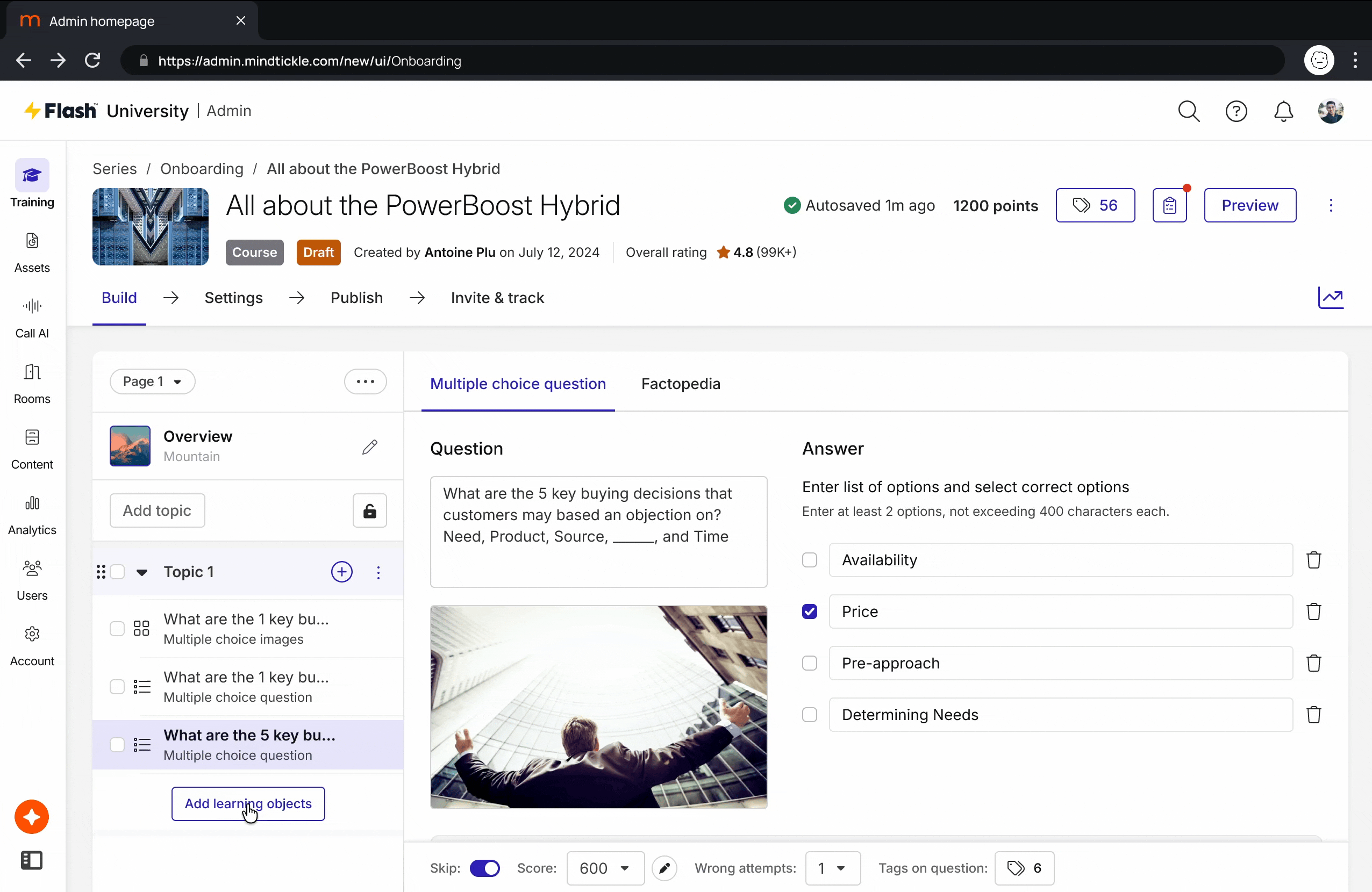
Task: Collapse Topic 1
Action: 142,572
